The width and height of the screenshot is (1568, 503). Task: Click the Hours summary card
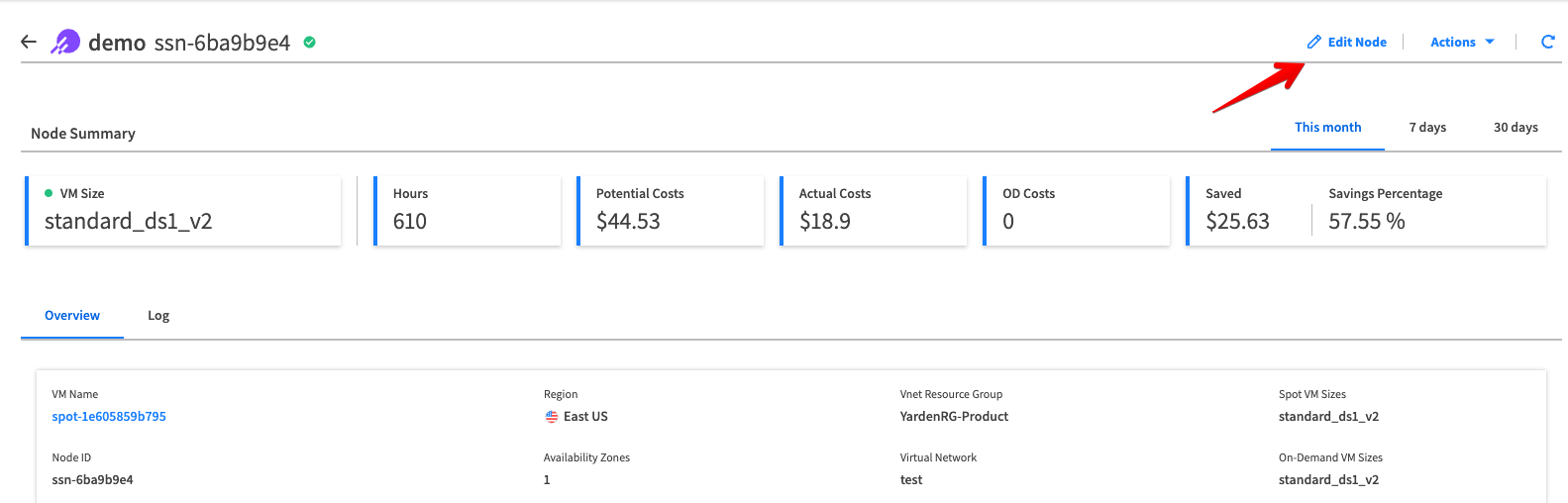(468, 210)
